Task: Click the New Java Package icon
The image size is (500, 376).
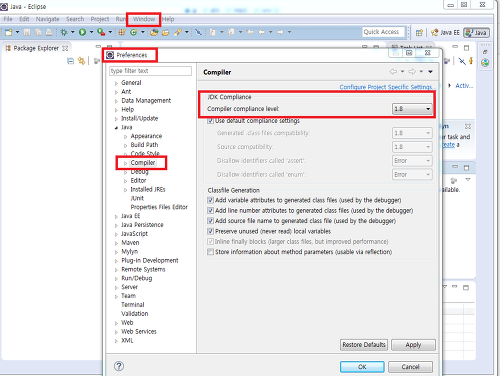Action: point(122,32)
